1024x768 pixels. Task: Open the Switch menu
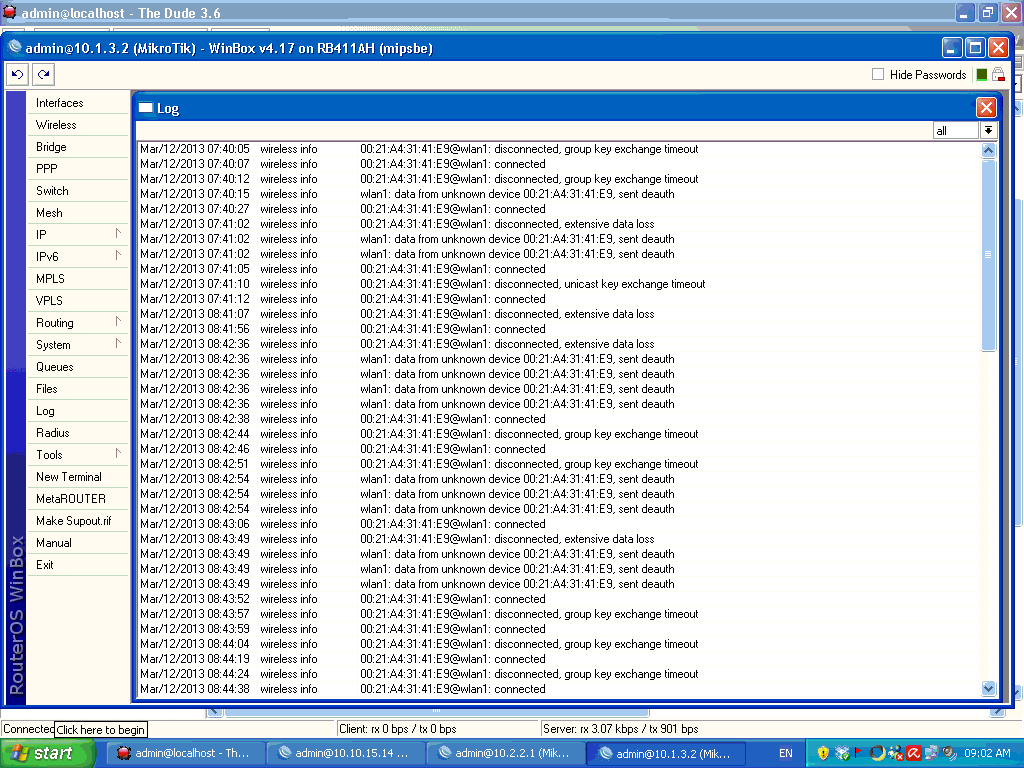pos(78,191)
